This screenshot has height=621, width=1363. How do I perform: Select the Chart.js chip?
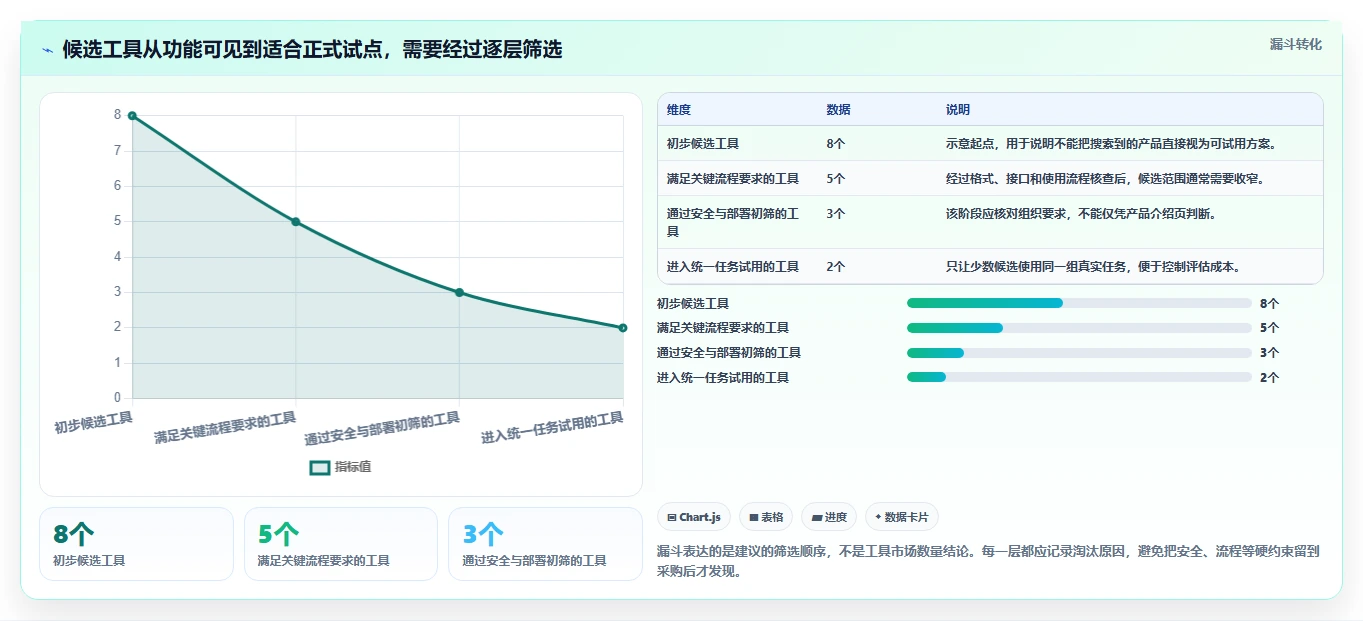click(694, 517)
